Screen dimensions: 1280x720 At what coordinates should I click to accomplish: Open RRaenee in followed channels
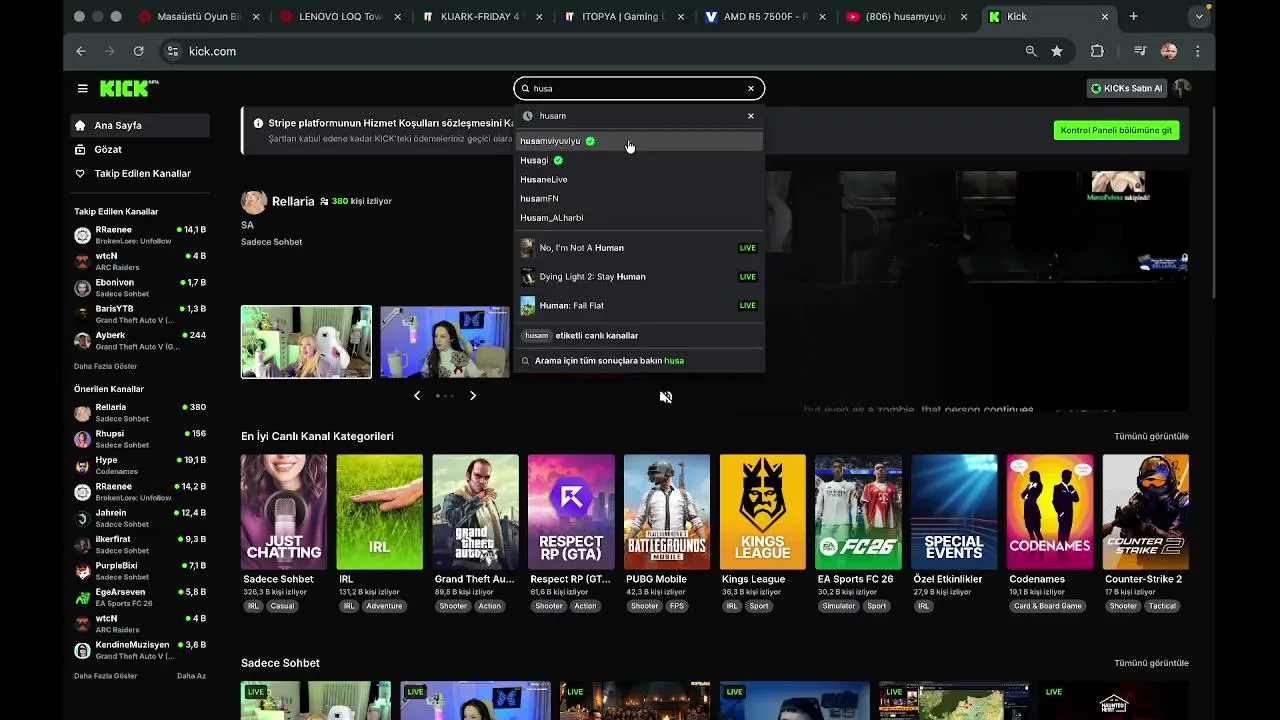pyautogui.click(x=140, y=235)
